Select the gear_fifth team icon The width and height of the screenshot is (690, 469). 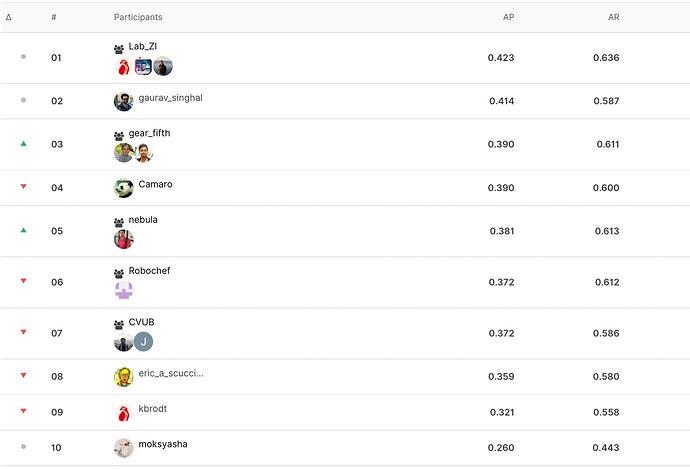(119, 136)
